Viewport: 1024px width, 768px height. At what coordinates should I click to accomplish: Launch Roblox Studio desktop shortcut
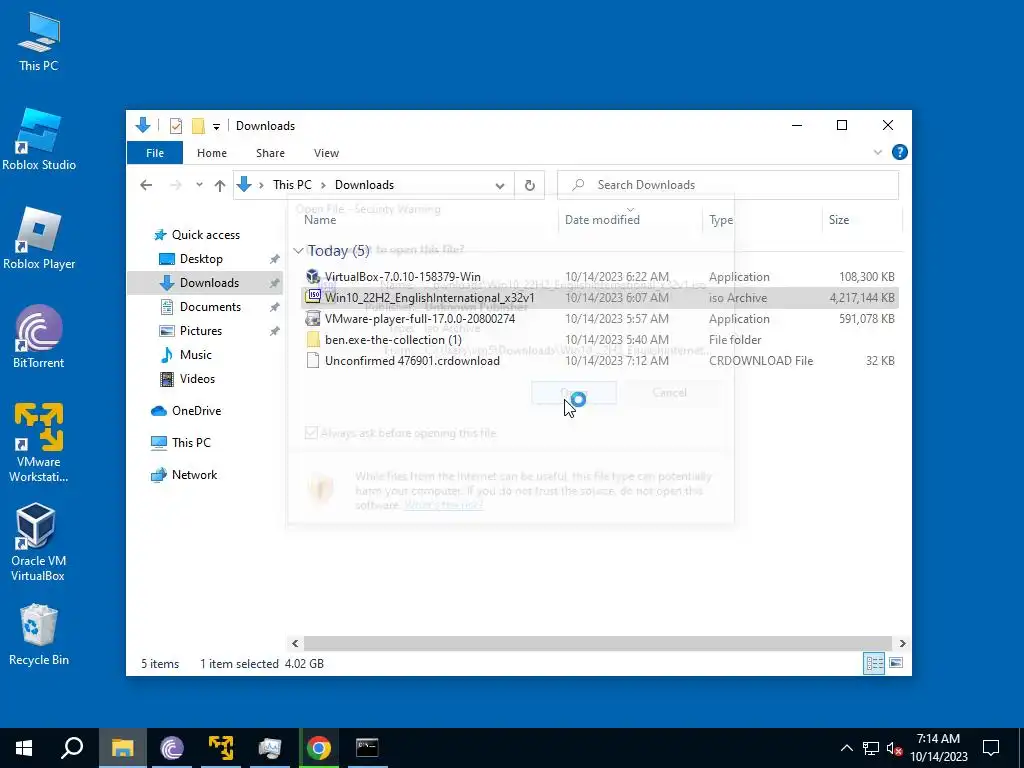[x=39, y=140]
